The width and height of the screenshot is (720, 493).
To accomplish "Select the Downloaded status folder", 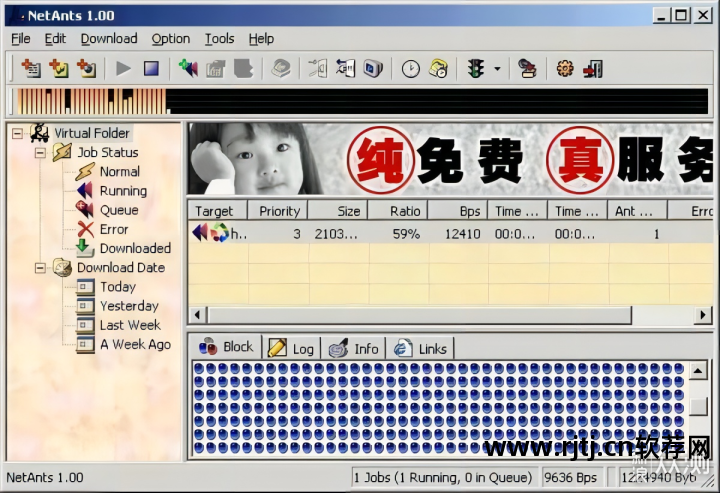I will (x=134, y=248).
